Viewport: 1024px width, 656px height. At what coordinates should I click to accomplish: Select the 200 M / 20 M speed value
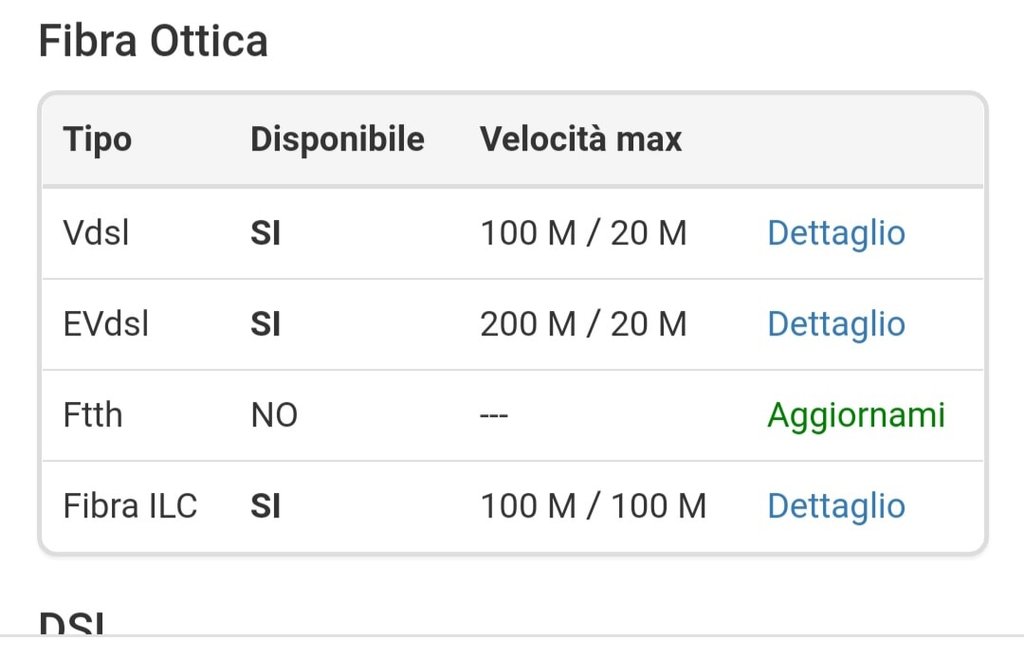click(x=583, y=324)
